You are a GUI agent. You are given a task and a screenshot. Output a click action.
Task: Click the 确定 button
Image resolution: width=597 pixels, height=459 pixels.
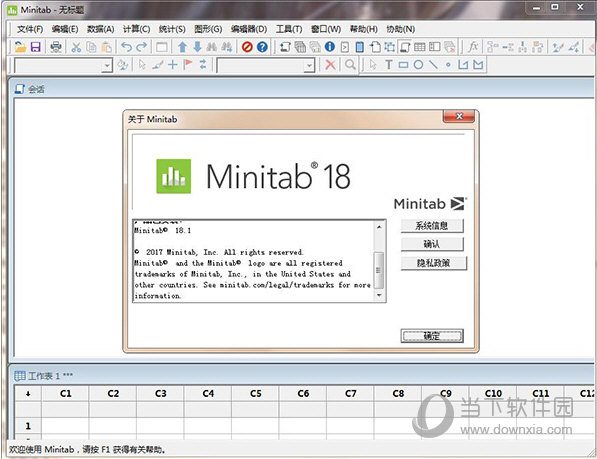tap(432, 336)
